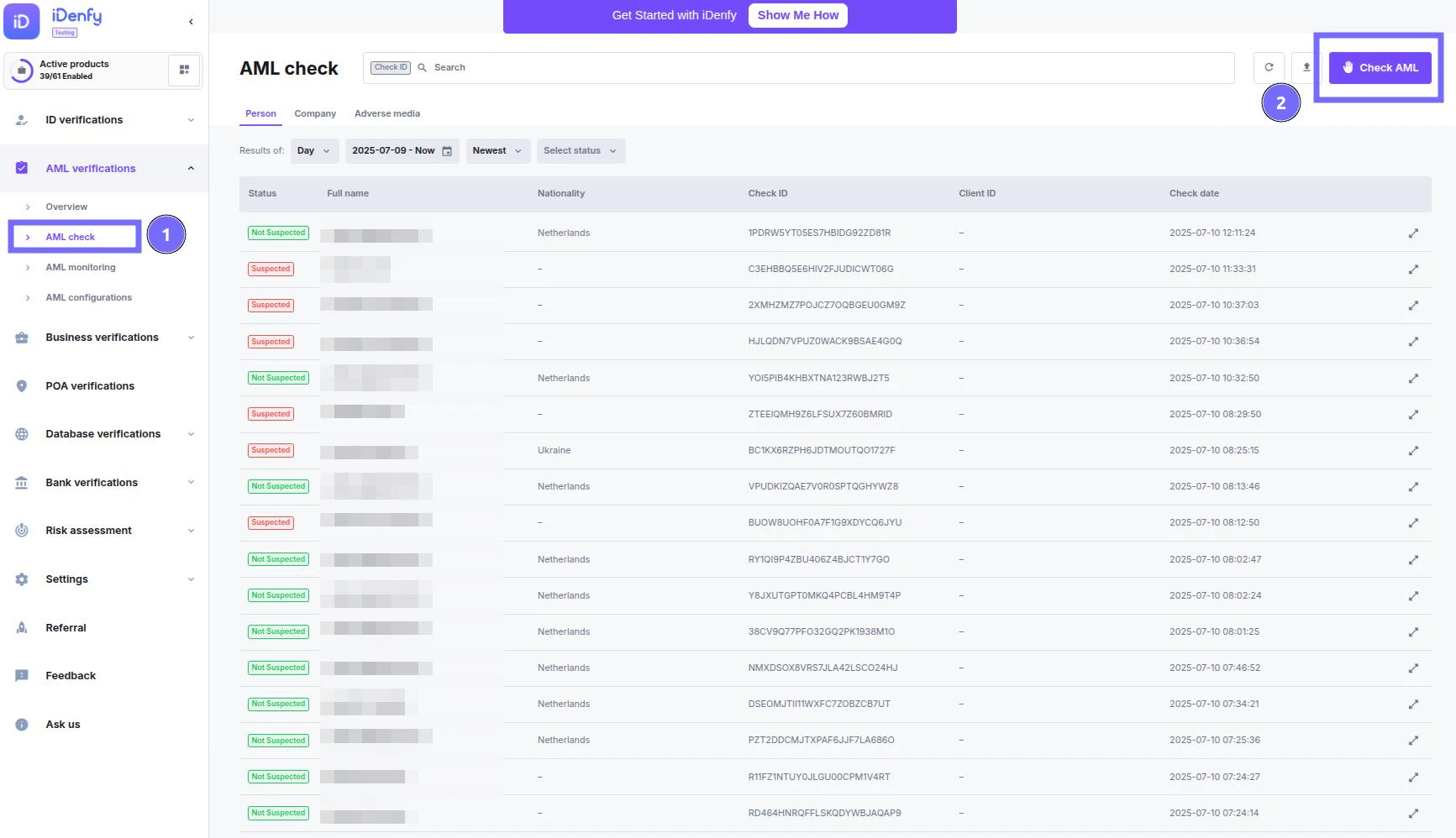Click the Settings gear icon
Screen dimensions: 1456x838
22,579
